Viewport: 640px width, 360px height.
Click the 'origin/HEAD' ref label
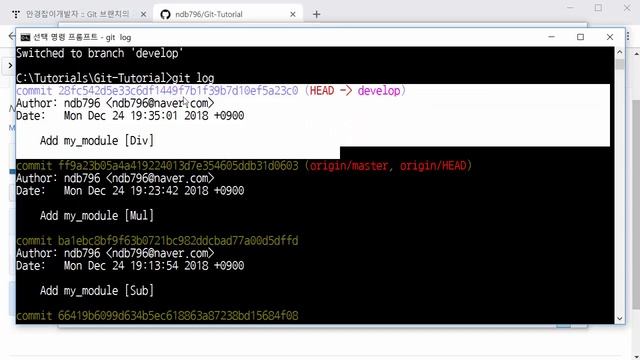pyautogui.click(x=433, y=166)
